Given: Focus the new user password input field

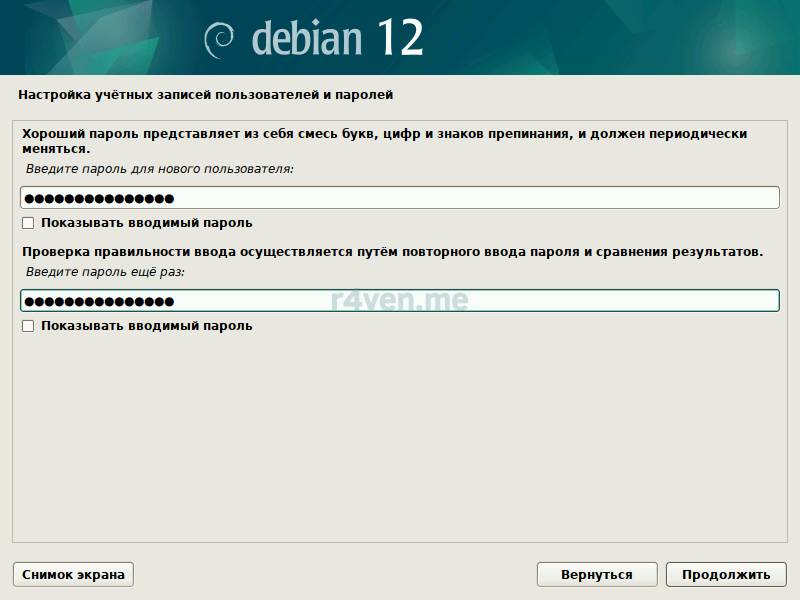Looking at the screenshot, I should (450, 198).
